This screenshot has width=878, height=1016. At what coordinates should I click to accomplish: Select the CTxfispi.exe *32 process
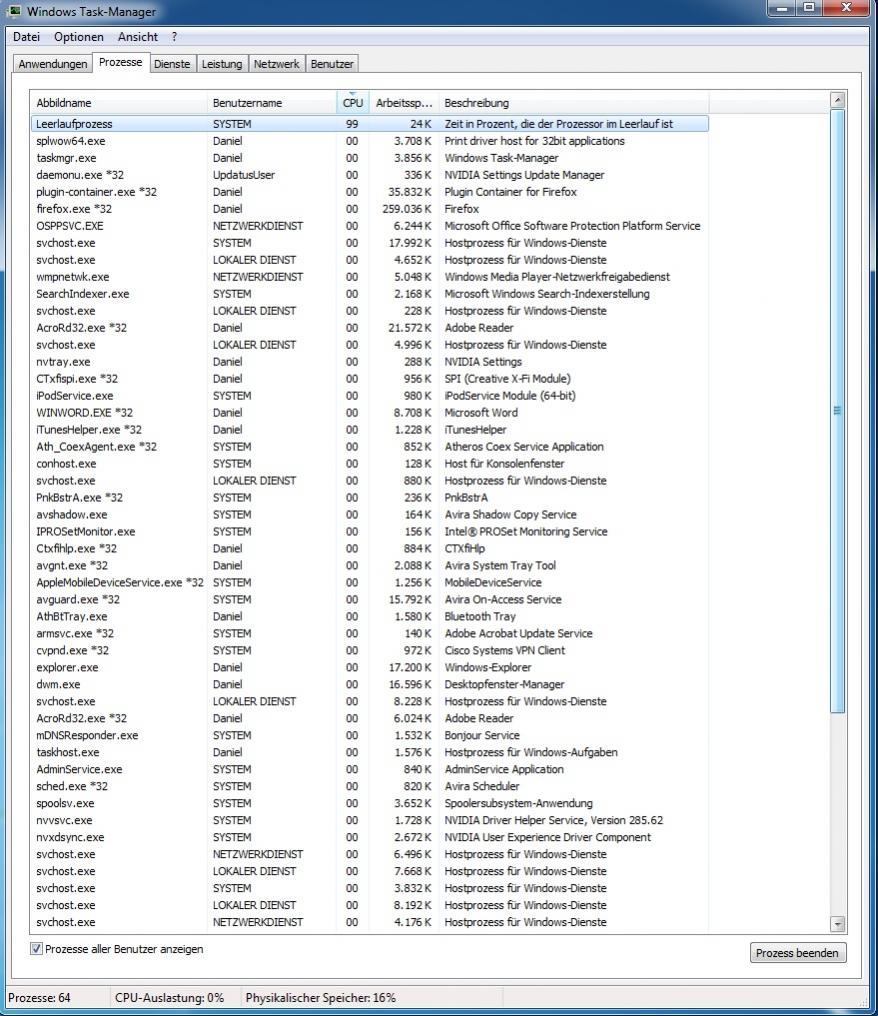pyautogui.click(x=369, y=378)
